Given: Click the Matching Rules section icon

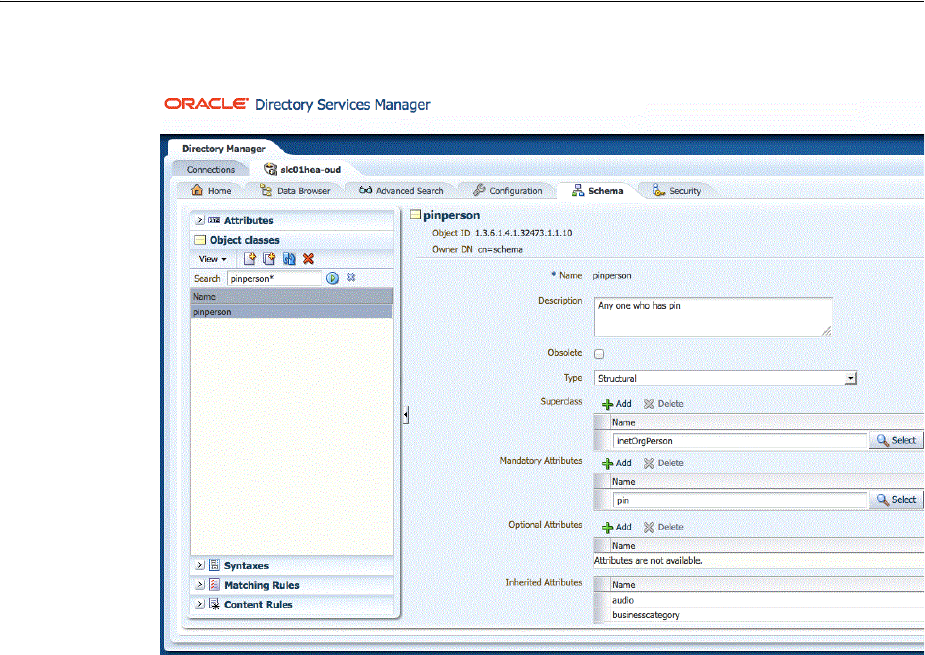Looking at the screenshot, I should click(x=214, y=585).
